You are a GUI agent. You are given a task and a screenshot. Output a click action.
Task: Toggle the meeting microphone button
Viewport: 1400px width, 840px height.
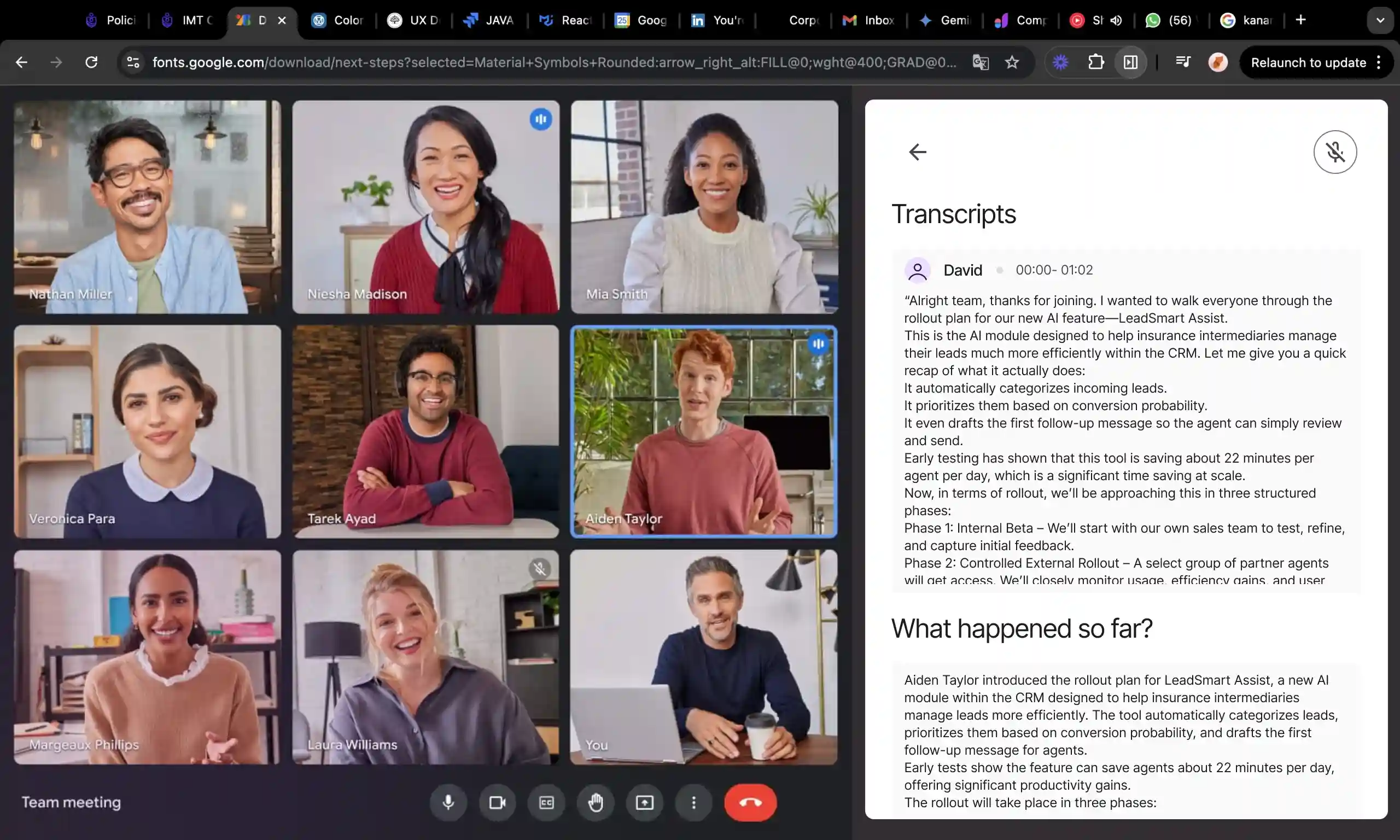click(448, 802)
